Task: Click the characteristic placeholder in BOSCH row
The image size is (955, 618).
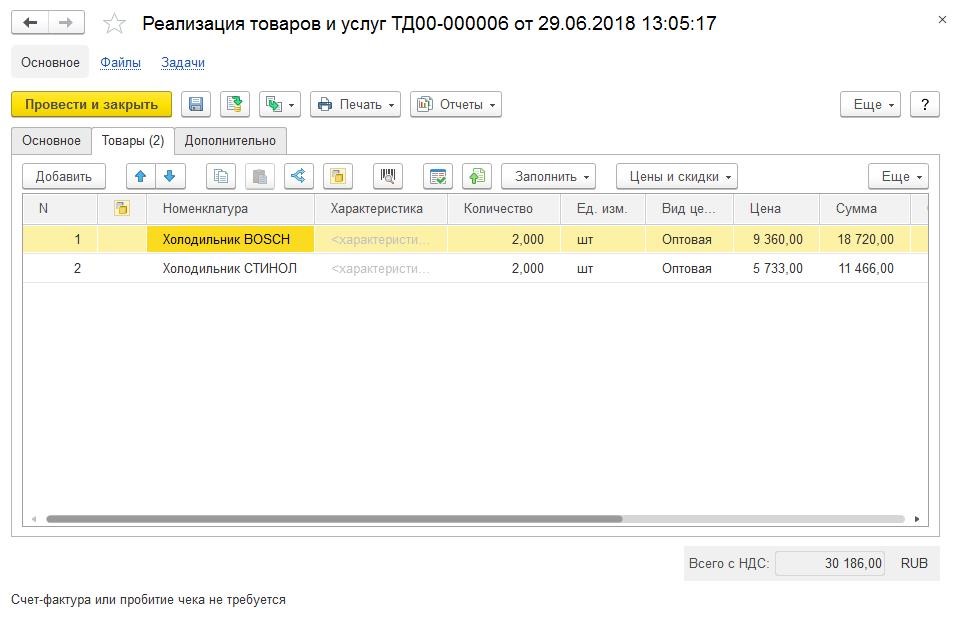Action: (381, 239)
